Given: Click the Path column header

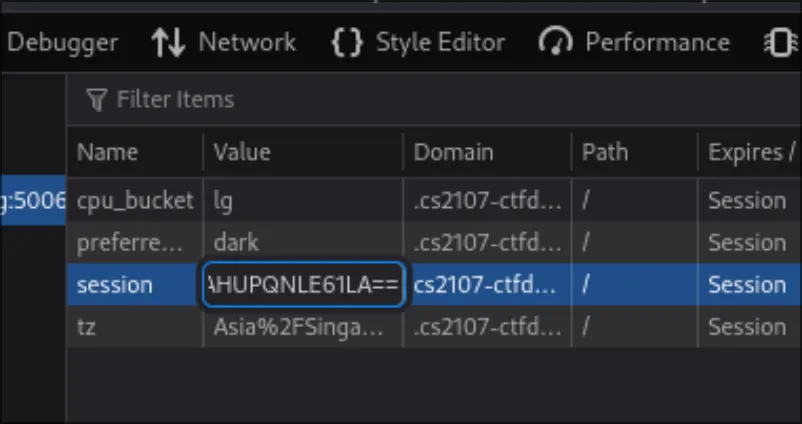Looking at the screenshot, I should pos(605,153).
